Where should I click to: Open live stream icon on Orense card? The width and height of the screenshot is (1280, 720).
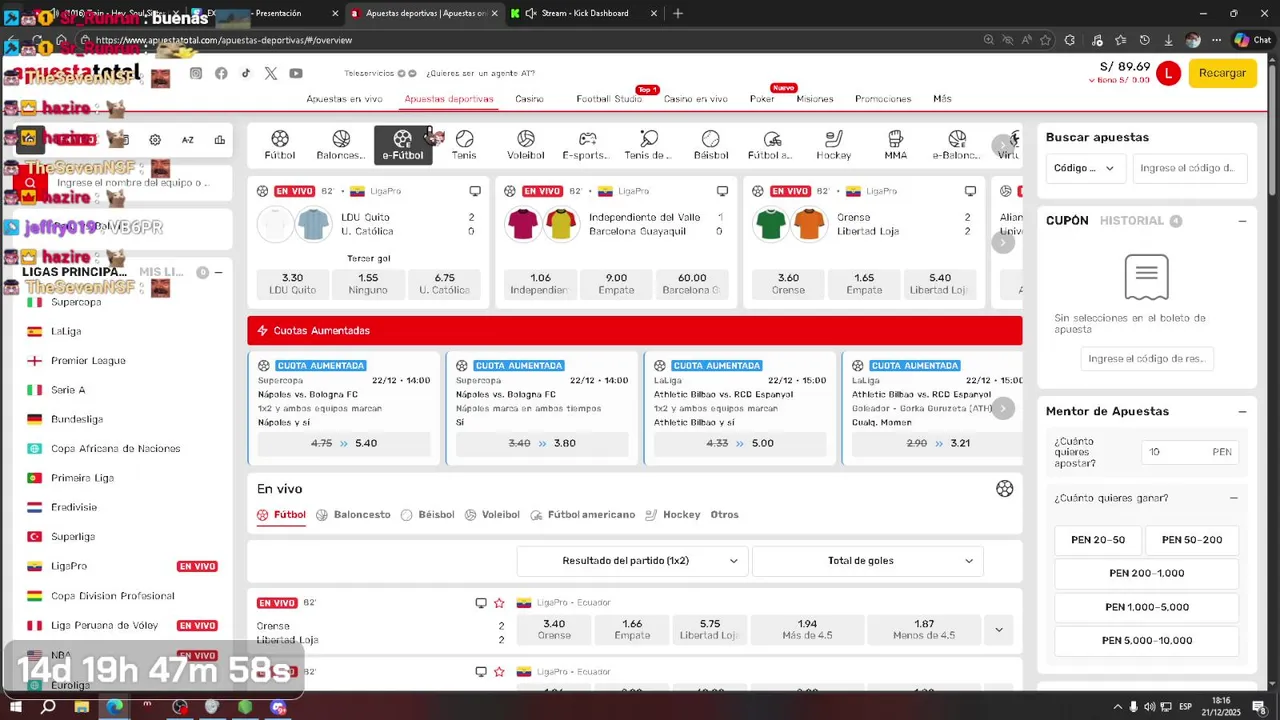click(x=970, y=191)
